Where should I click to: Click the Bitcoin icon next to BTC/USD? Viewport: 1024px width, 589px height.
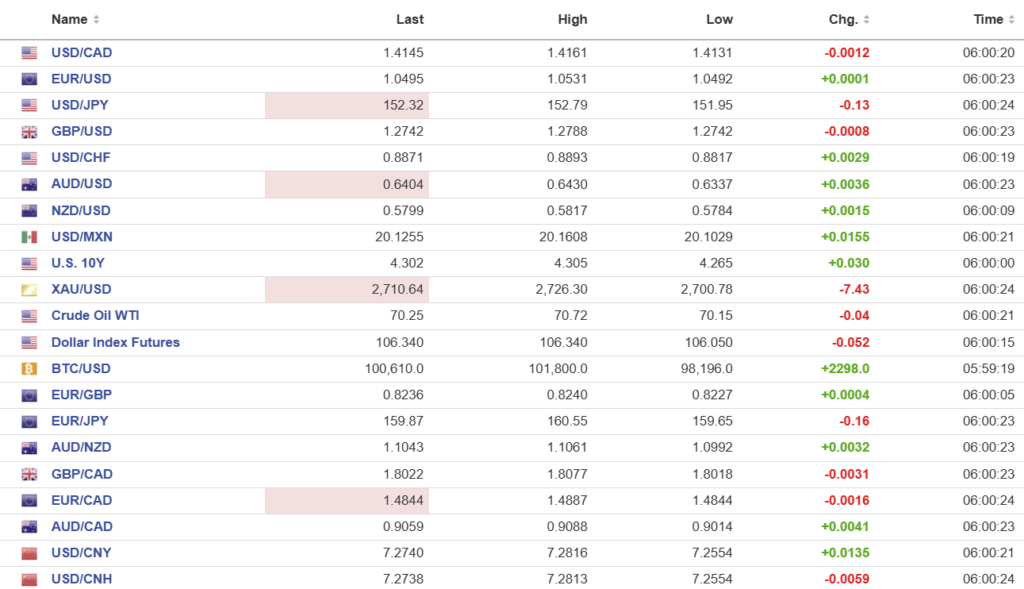[x=29, y=369]
